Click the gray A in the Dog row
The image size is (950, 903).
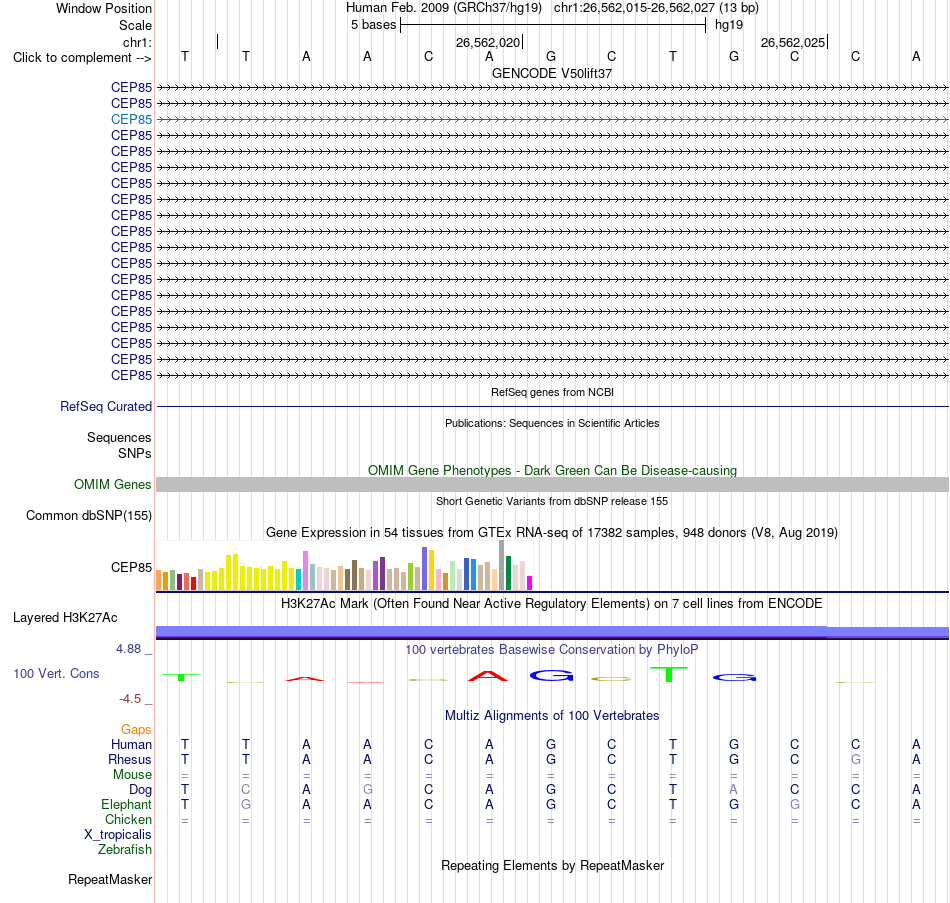(733, 790)
